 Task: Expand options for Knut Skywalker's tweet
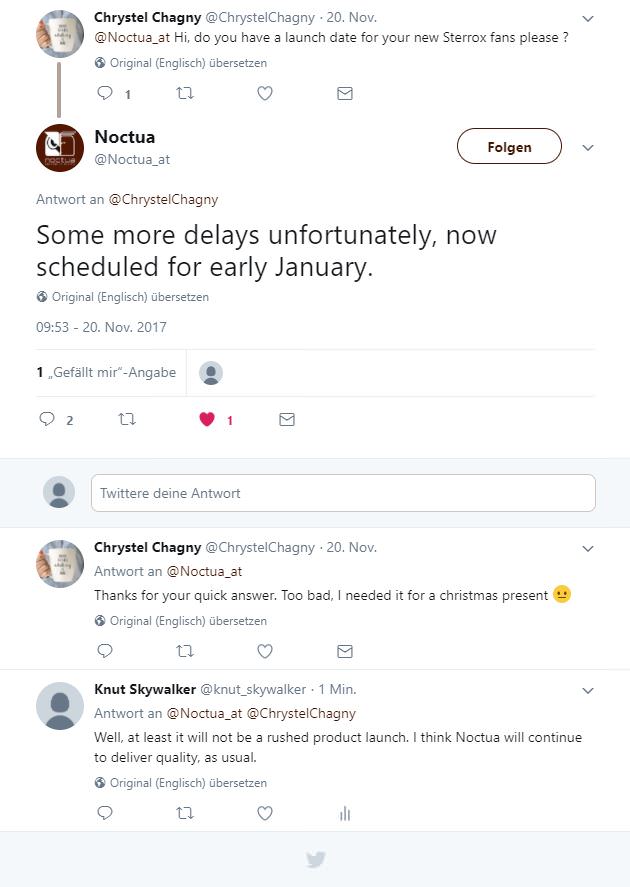pos(588,690)
